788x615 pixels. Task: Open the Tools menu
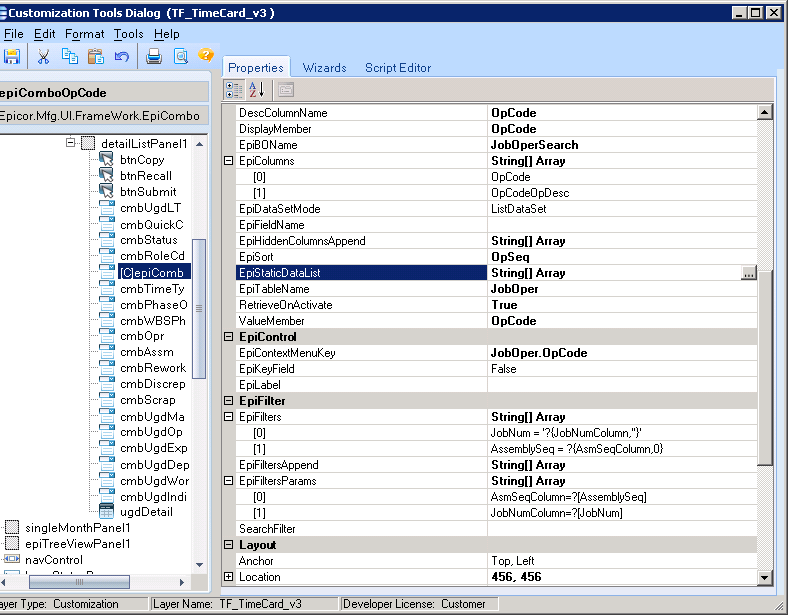[x=128, y=34]
